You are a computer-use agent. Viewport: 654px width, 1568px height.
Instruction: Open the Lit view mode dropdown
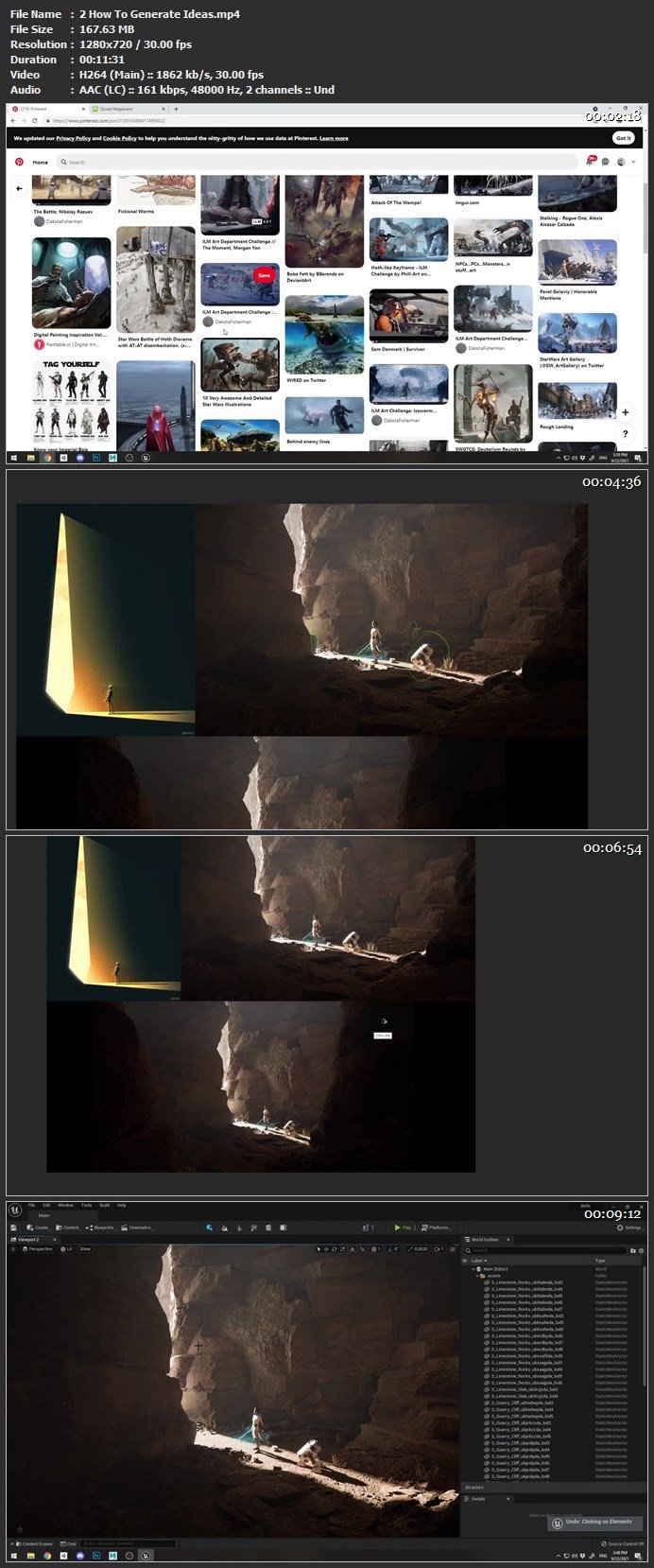67,1249
